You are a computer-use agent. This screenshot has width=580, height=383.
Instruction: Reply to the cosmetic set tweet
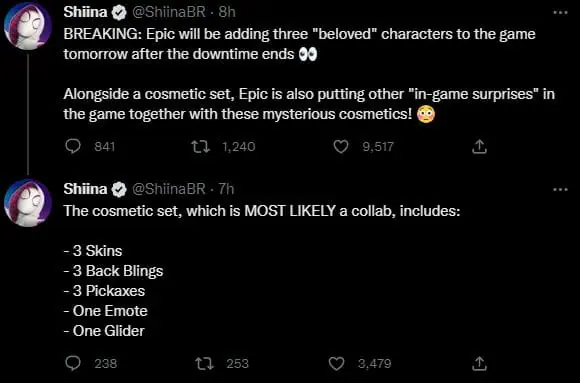[x=73, y=363]
